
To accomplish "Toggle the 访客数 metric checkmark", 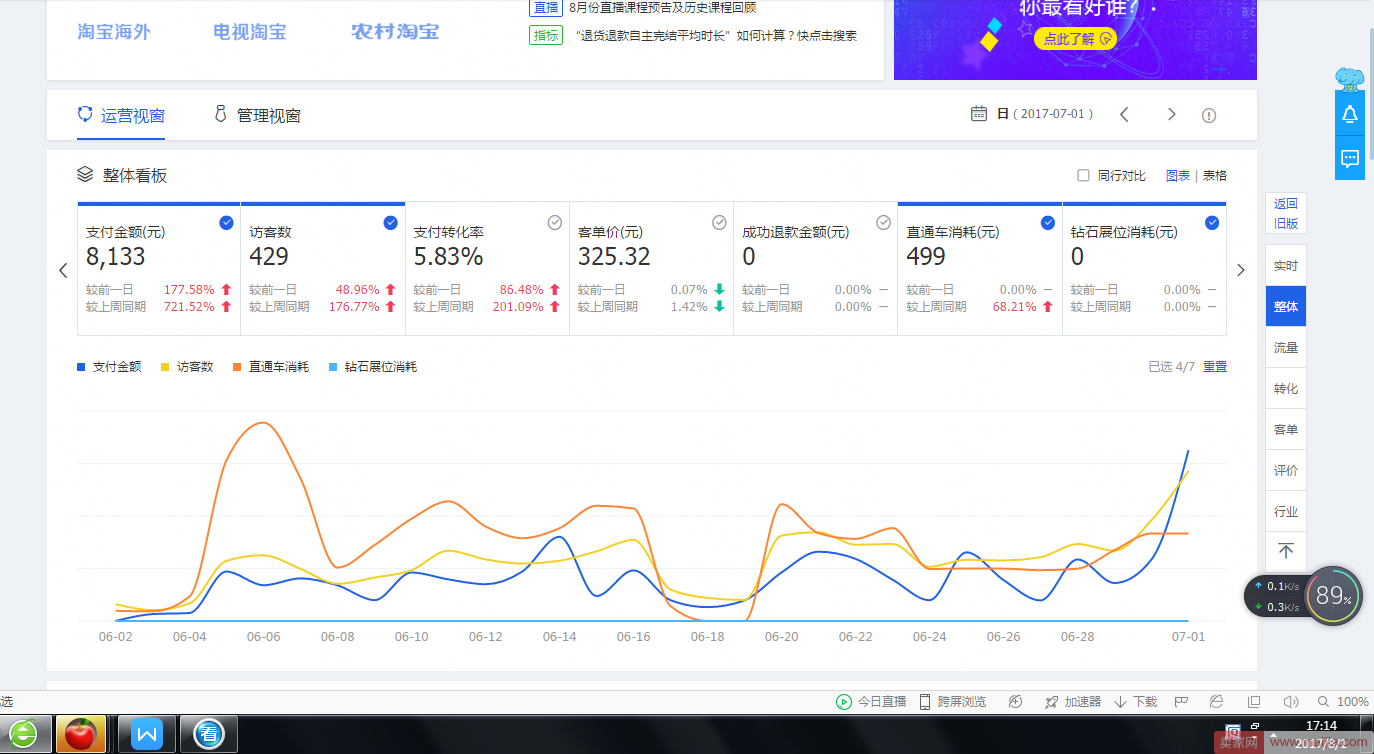I will coord(390,223).
